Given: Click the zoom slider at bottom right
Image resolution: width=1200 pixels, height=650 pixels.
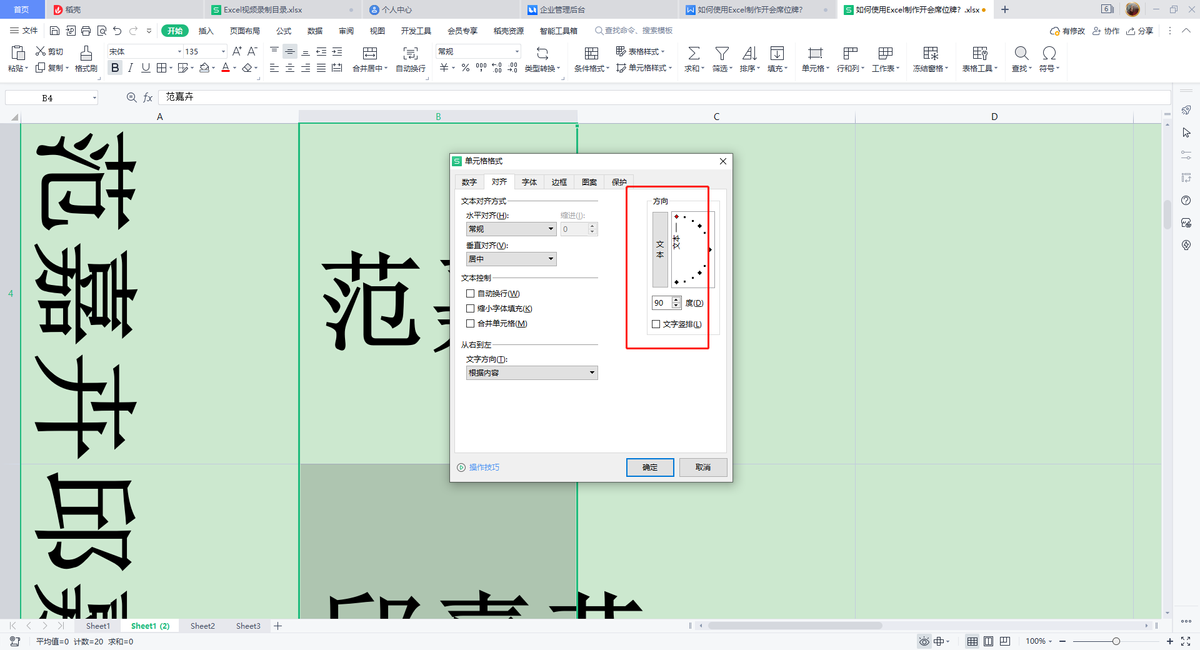Looking at the screenshot, I should pyautogui.click(x=1116, y=641).
